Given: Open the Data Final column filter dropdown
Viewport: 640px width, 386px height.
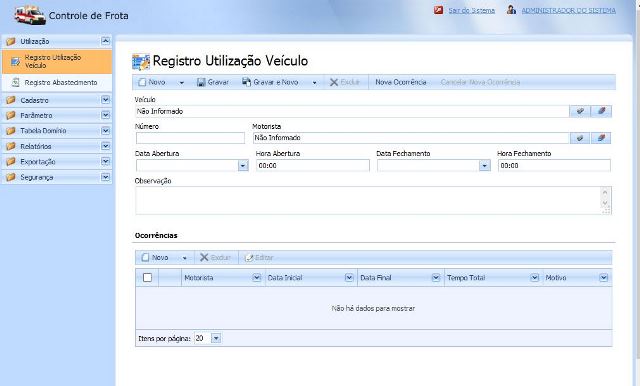Looking at the screenshot, I should (436, 277).
